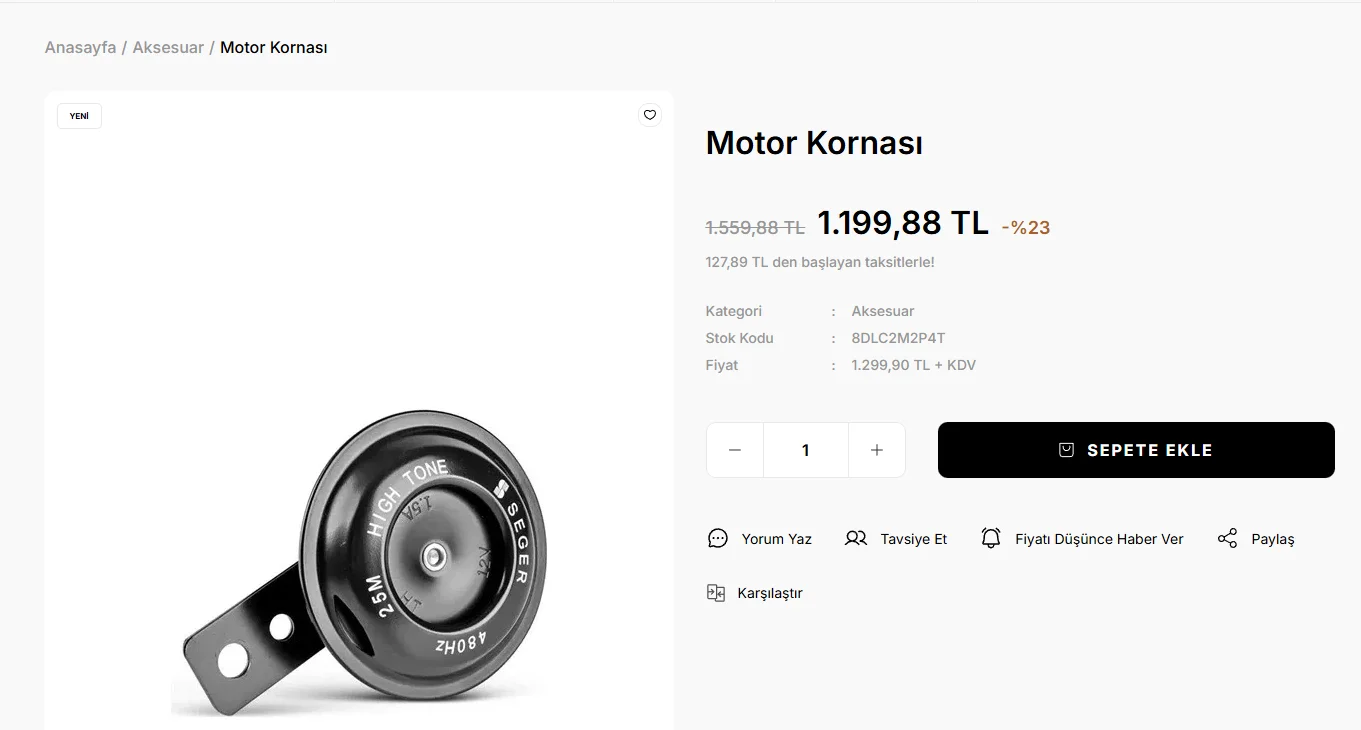Click the stock code 8DLC2M2P4T

click(x=898, y=338)
